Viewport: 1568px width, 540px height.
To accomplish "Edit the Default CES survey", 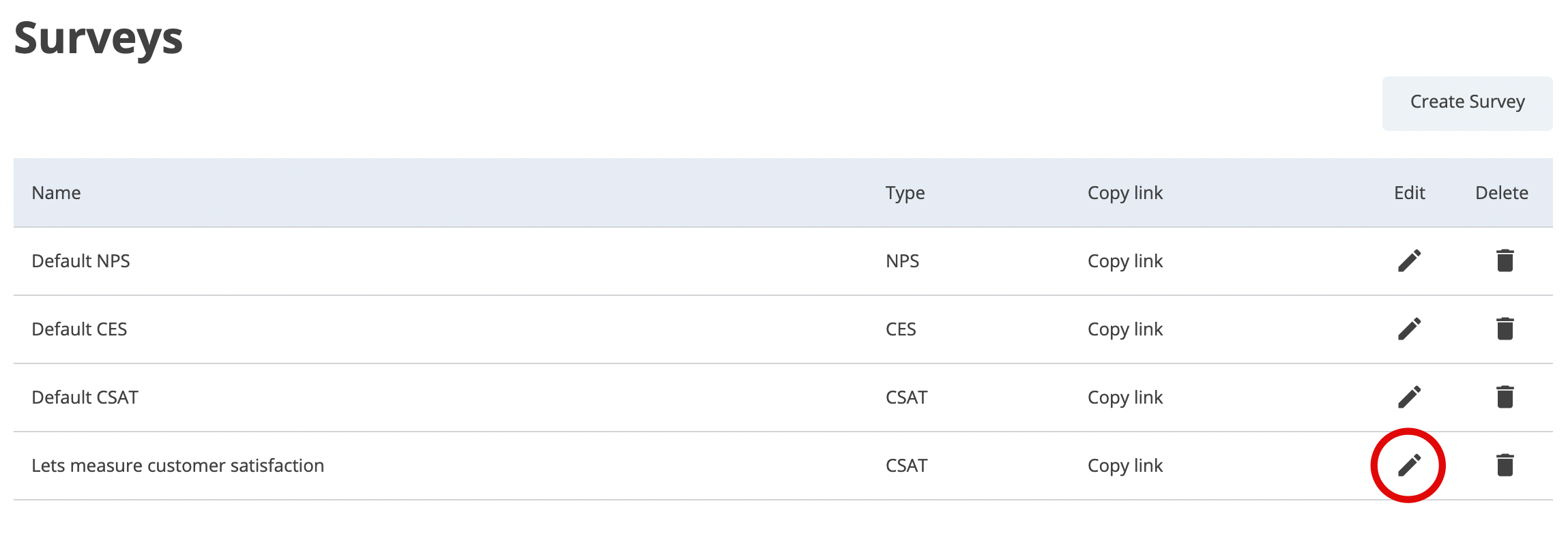I will click(1409, 329).
